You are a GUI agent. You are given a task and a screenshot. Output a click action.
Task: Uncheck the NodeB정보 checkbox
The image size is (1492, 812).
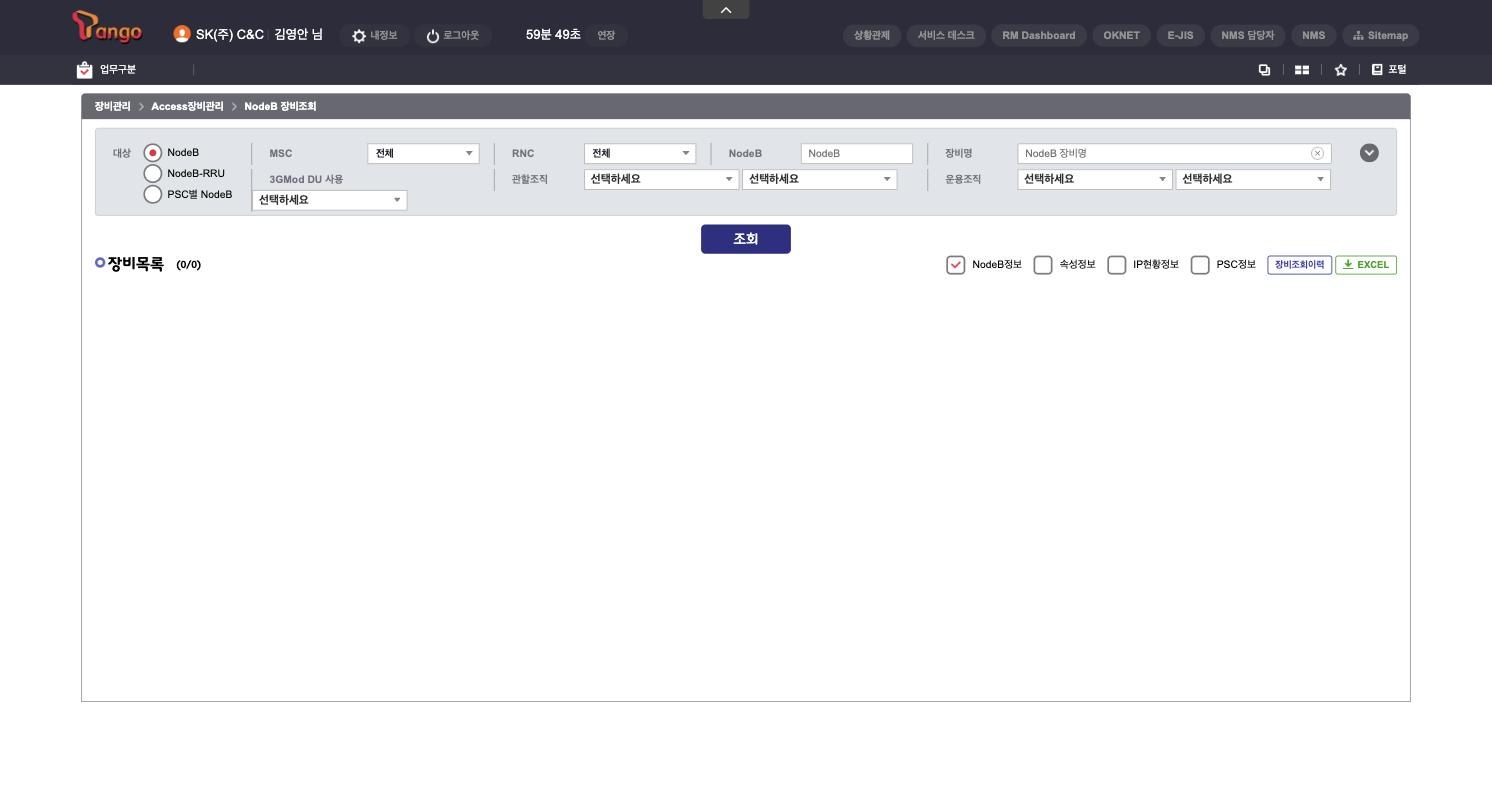click(x=956, y=265)
